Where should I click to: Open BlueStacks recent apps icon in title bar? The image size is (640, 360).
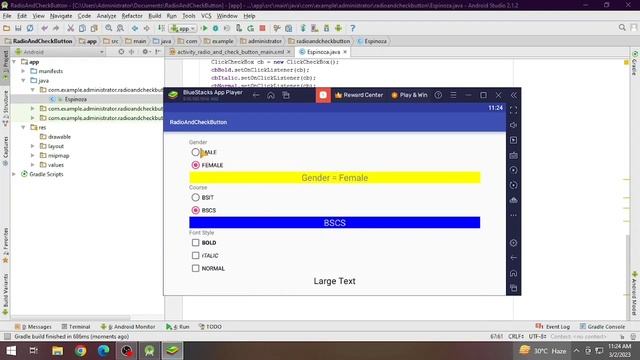click(x=286, y=95)
